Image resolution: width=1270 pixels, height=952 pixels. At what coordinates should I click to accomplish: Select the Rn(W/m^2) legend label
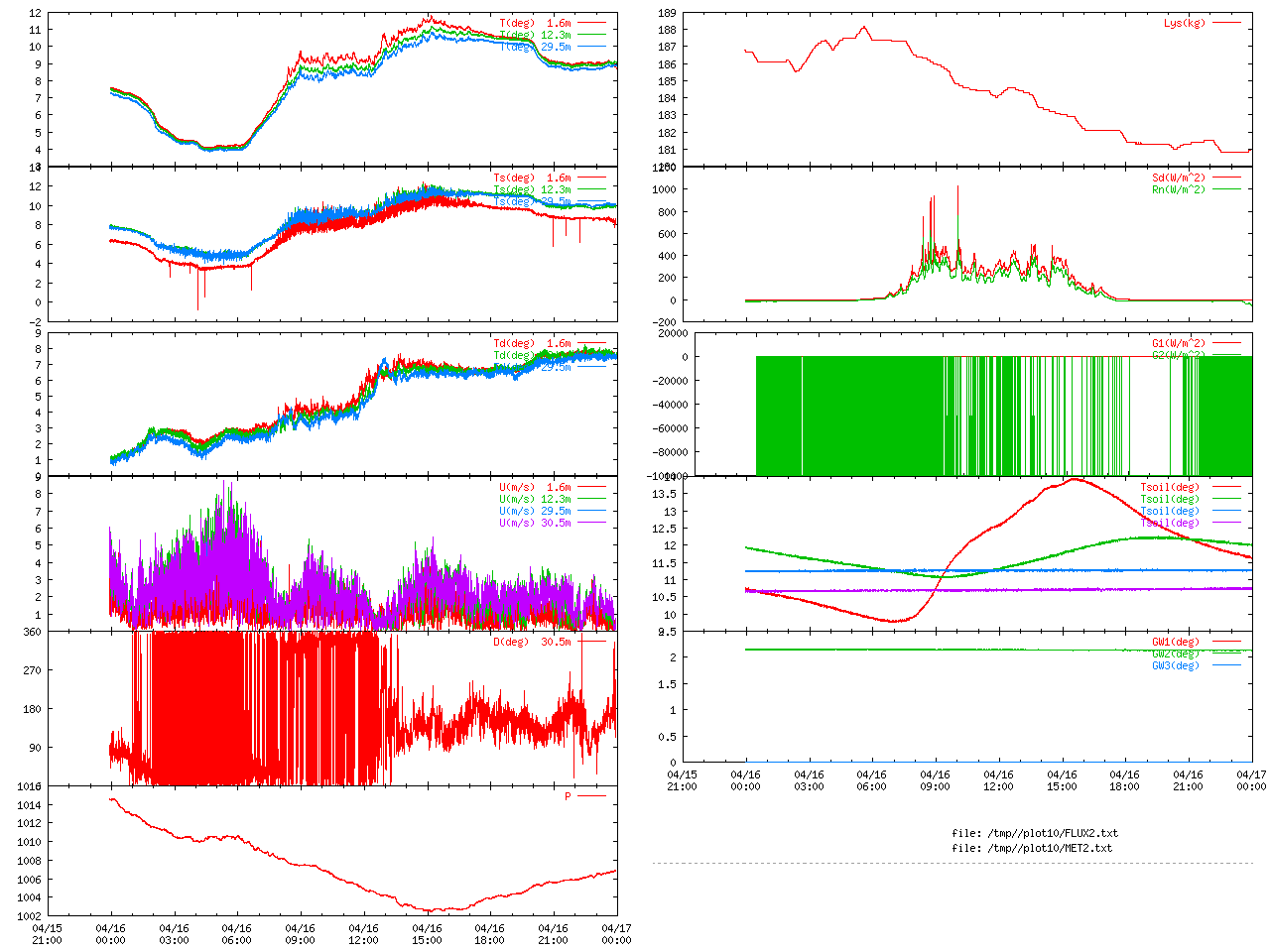pyautogui.click(x=1179, y=189)
